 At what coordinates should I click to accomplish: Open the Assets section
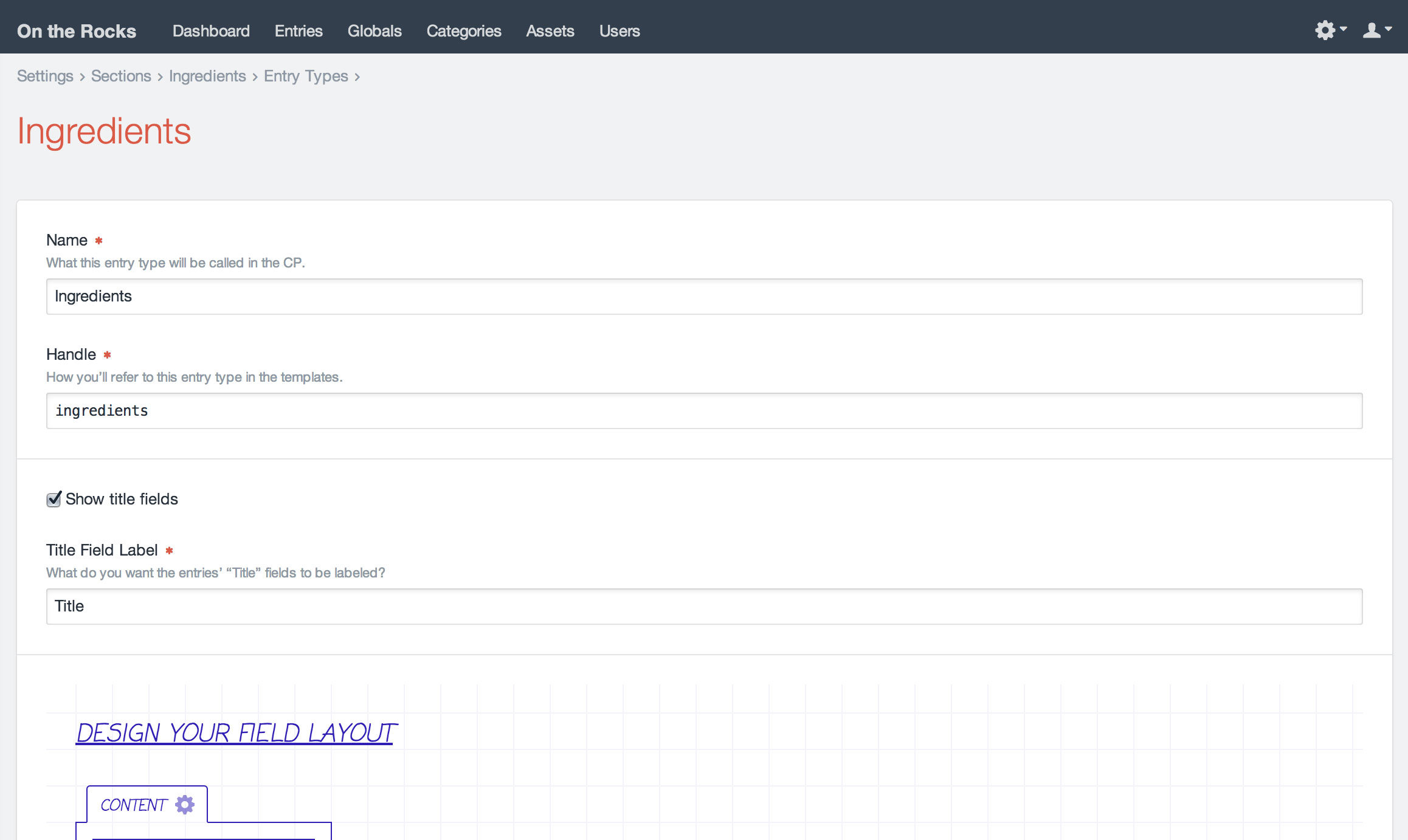click(550, 31)
